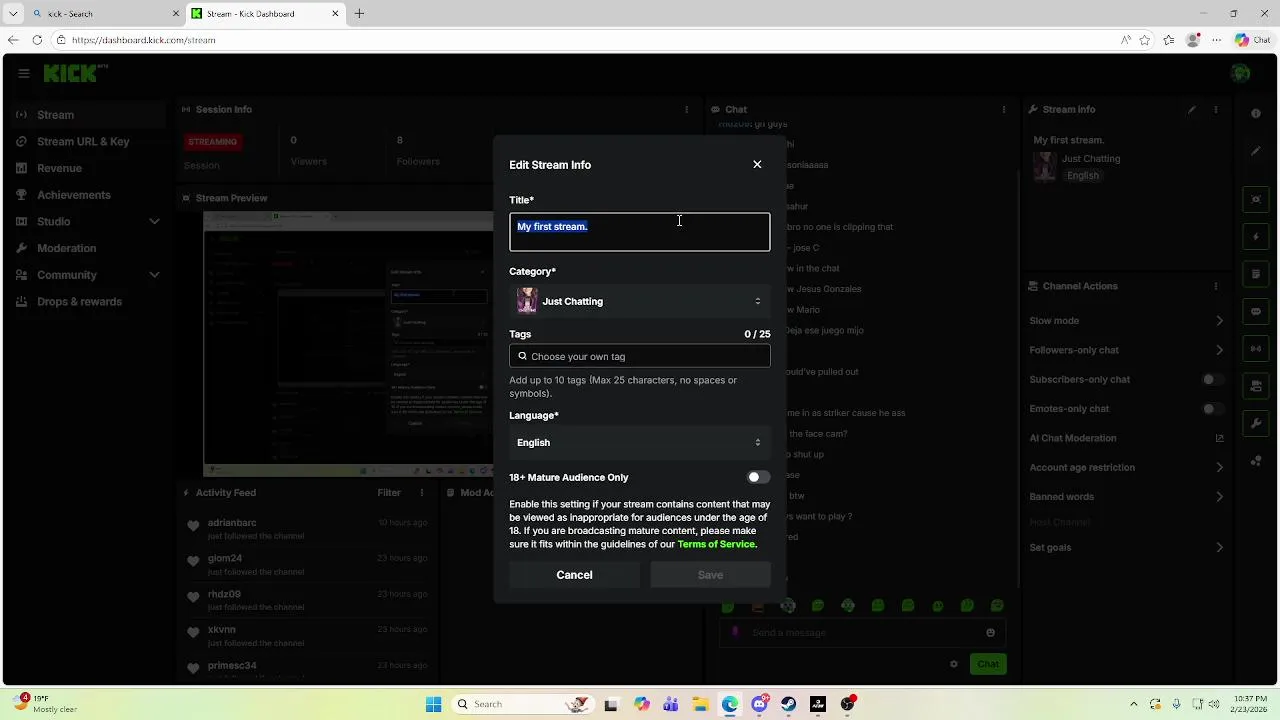Click pencil edit icon in Stream Info header
The height and width of the screenshot is (720, 1280).
click(x=1192, y=109)
